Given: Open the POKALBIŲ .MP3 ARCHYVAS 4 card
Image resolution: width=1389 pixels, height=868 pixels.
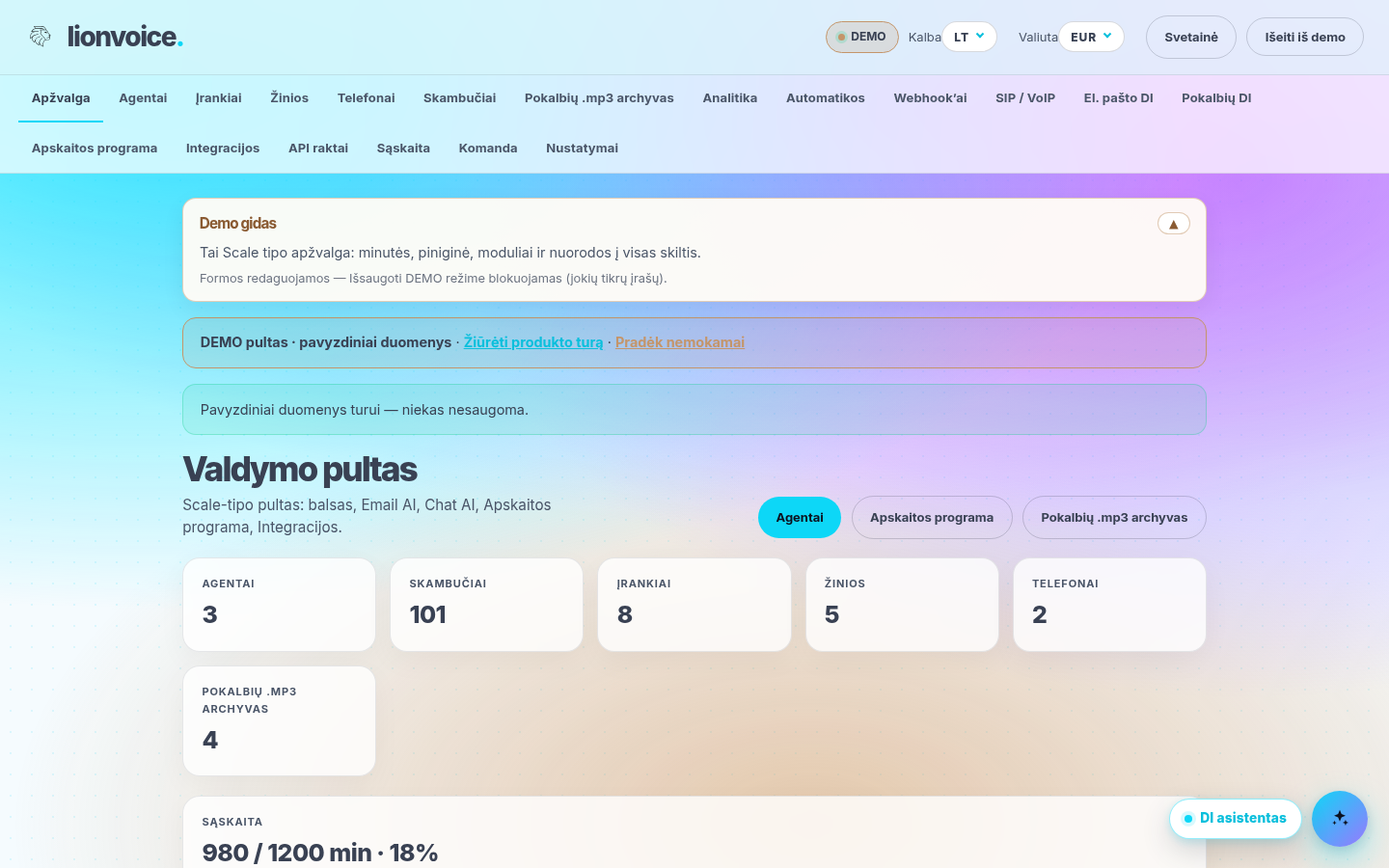Looking at the screenshot, I should [x=279, y=720].
